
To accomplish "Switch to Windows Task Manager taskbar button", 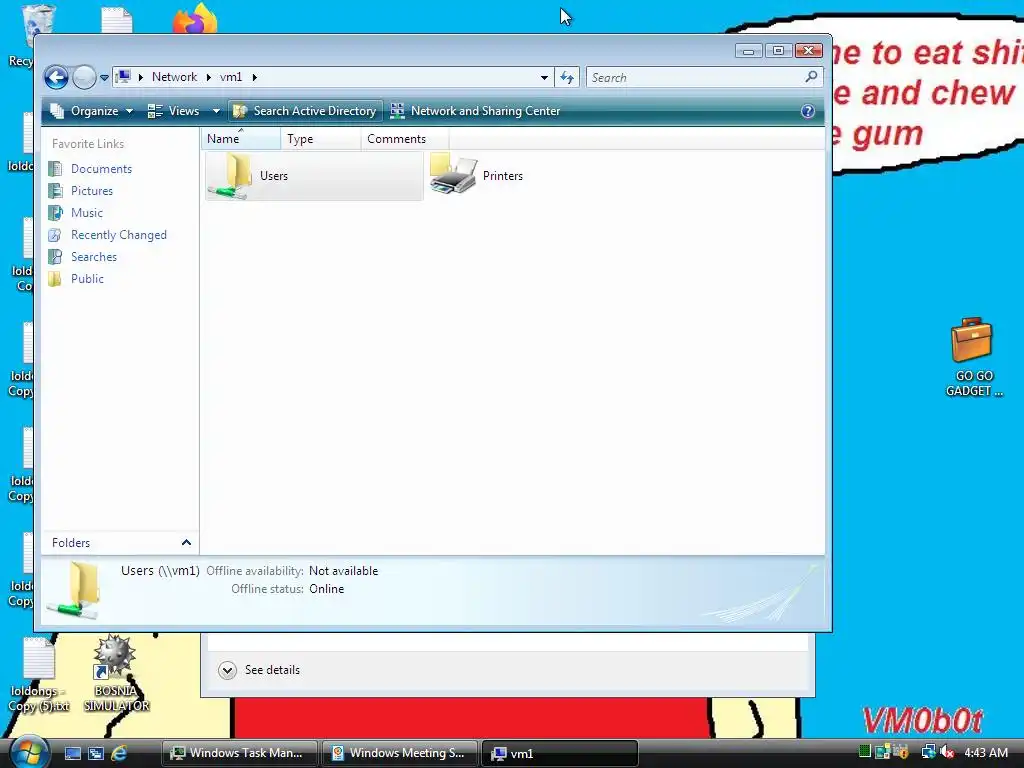I will pyautogui.click(x=240, y=753).
